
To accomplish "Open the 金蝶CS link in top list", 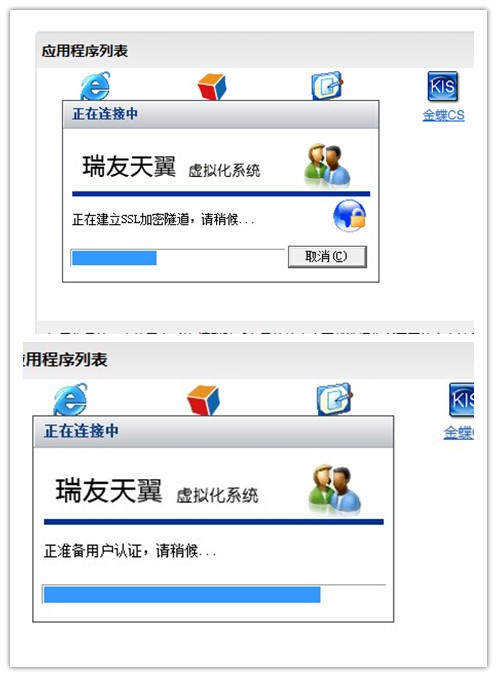I will pos(443,115).
